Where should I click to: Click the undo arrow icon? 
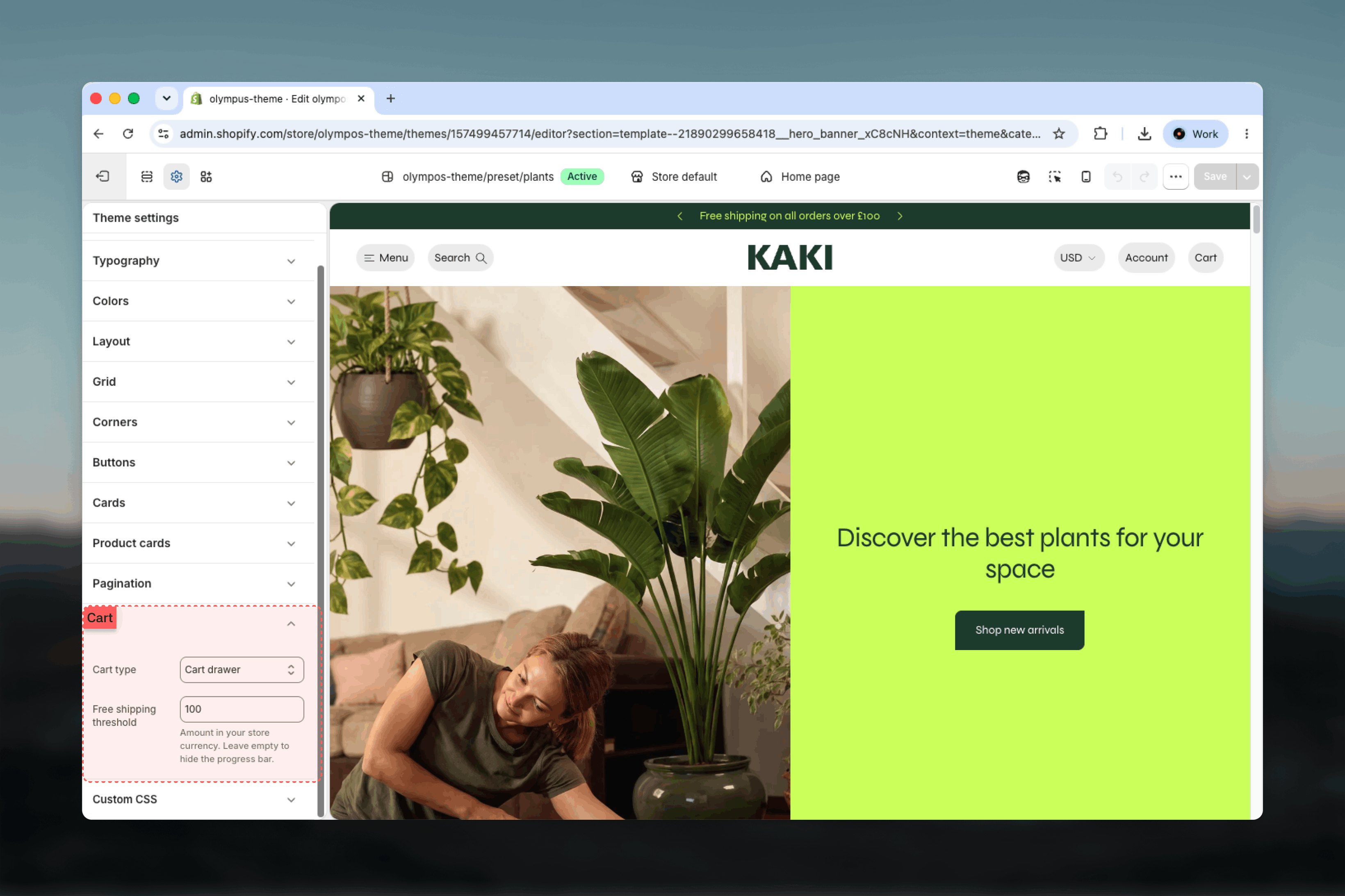[1117, 177]
